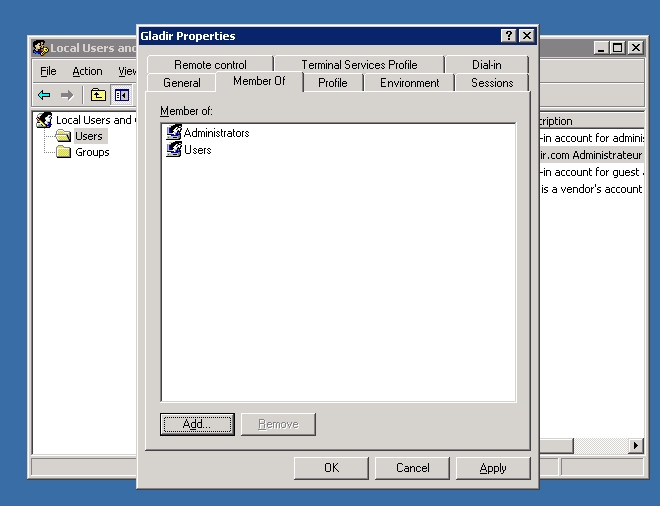This screenshot has width=660, height=506.
Task: Click the Forward arrow in the toolbar
Action: (67, 95)
